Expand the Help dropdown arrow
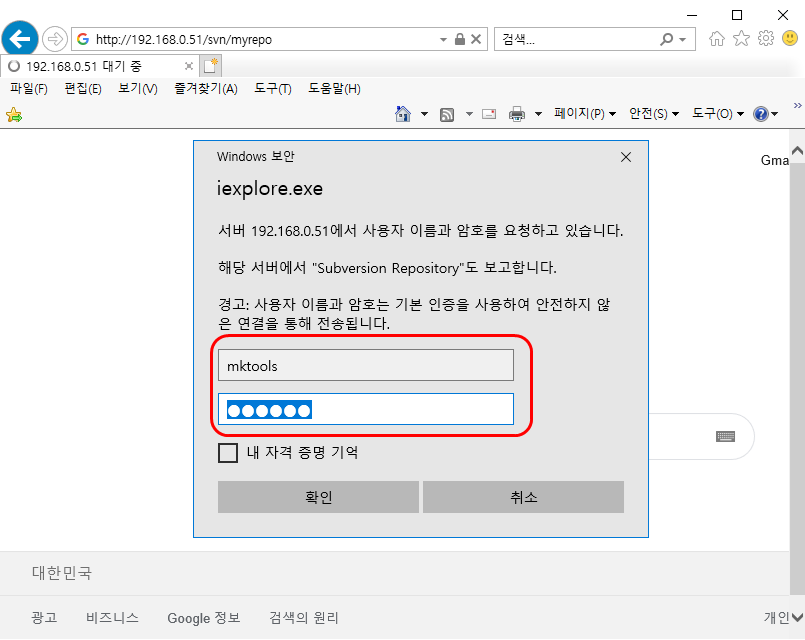This screenshot has height=640, width=805. coord(774,114)
